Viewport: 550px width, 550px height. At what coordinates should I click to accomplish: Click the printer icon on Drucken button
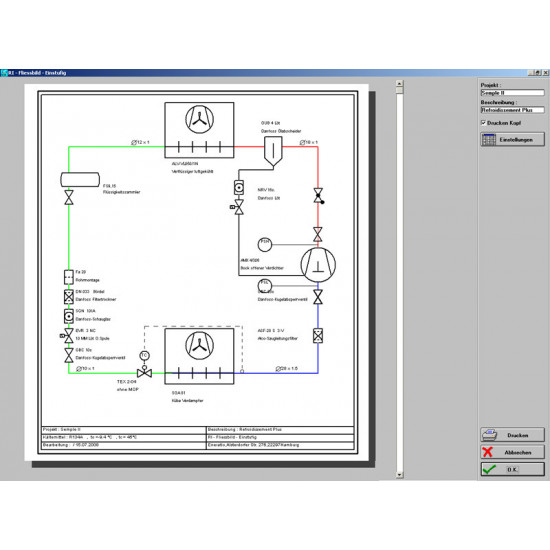pos(489,435)
